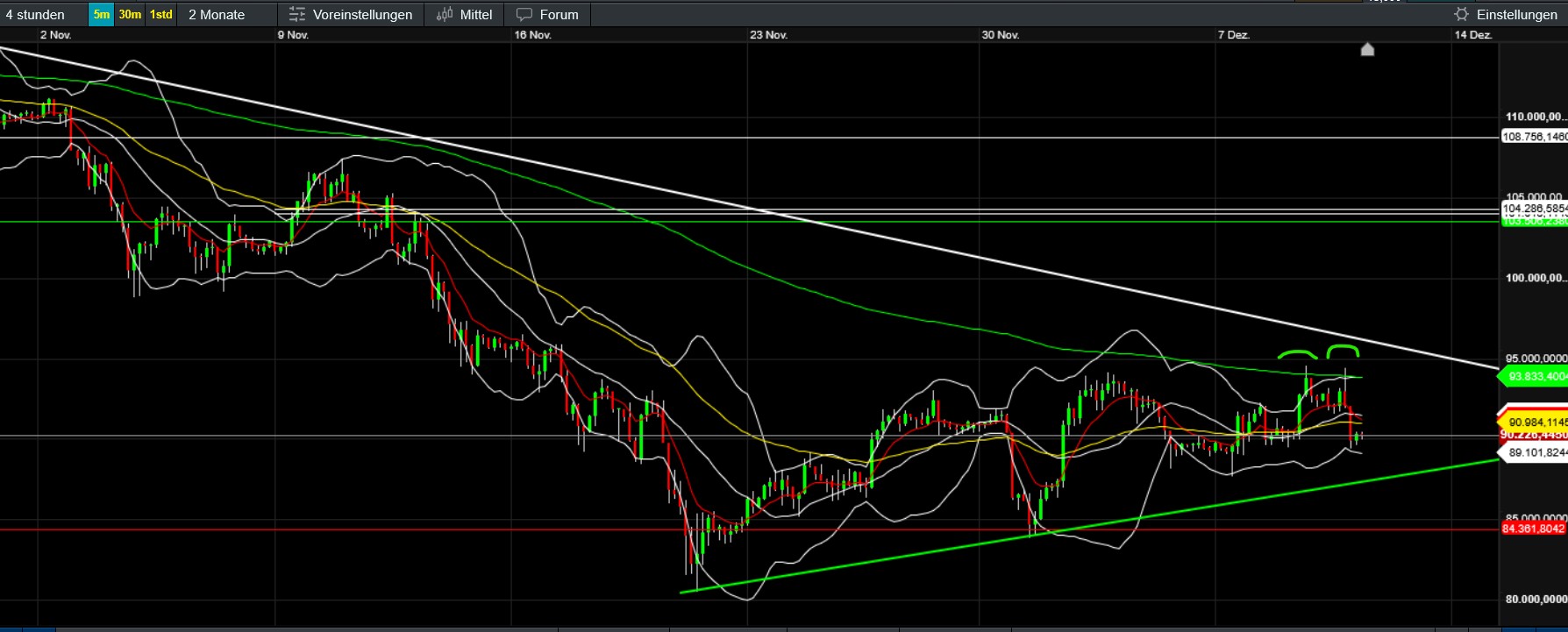Viewport: 1568px width, 632px height.
Task: Select the red 84.361 price label
Action: point(1534,529)
